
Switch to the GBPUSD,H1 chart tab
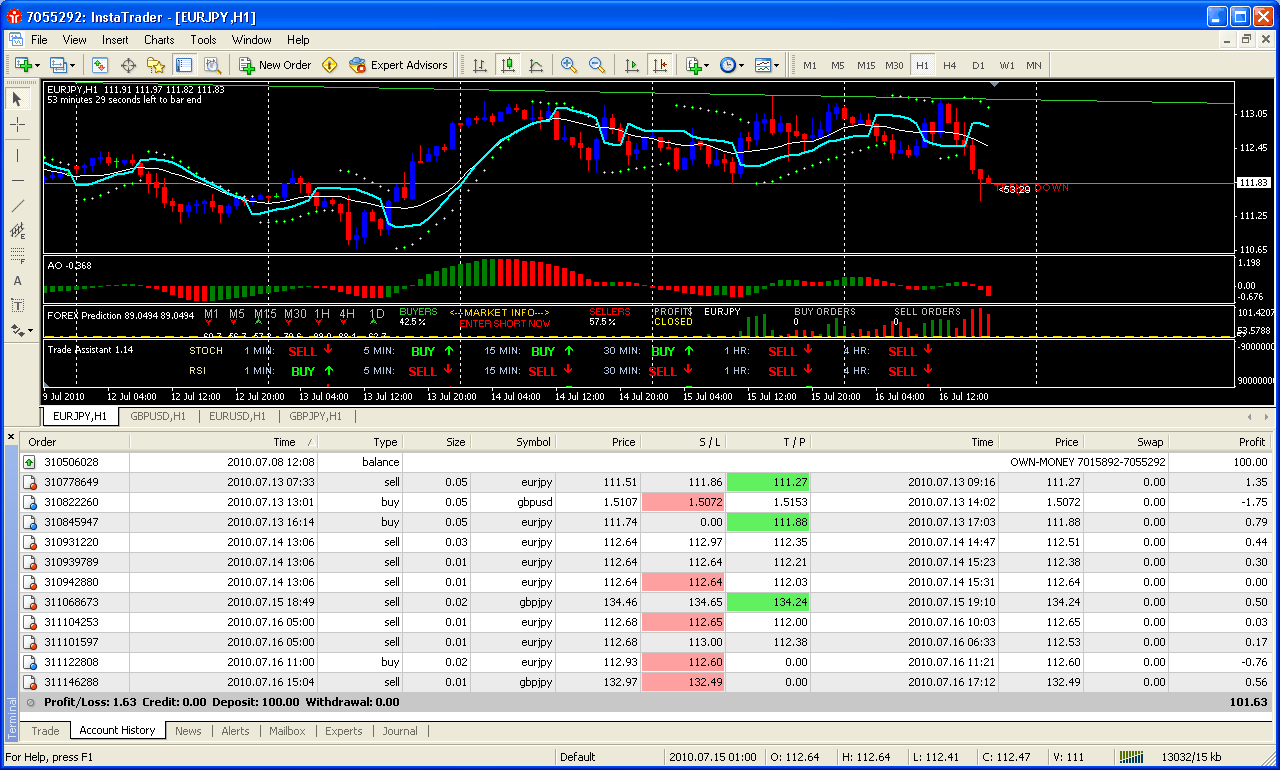click(158, 416)
